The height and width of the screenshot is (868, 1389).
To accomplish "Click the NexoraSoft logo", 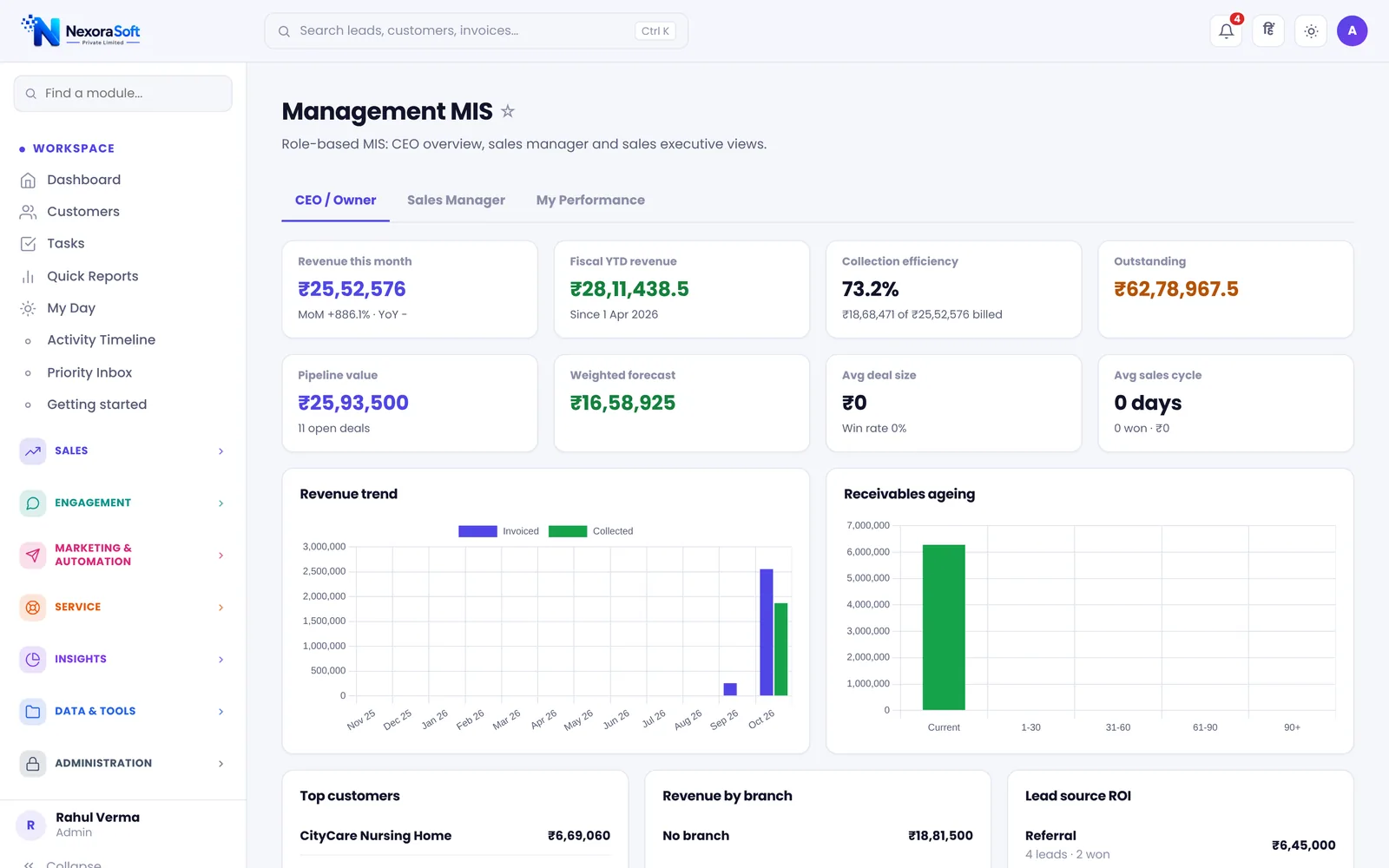I will (x=81, y=31).
